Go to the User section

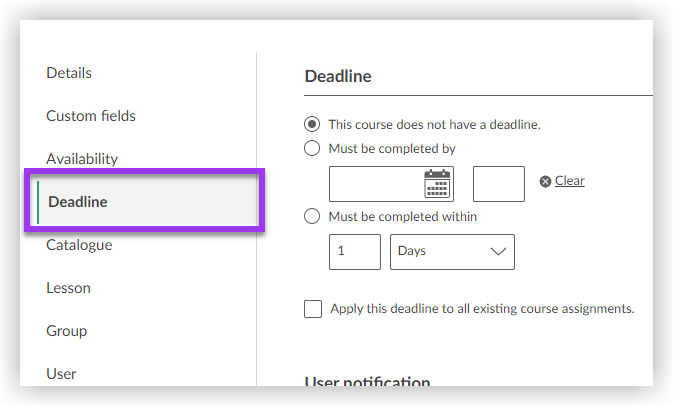point(61,374)
